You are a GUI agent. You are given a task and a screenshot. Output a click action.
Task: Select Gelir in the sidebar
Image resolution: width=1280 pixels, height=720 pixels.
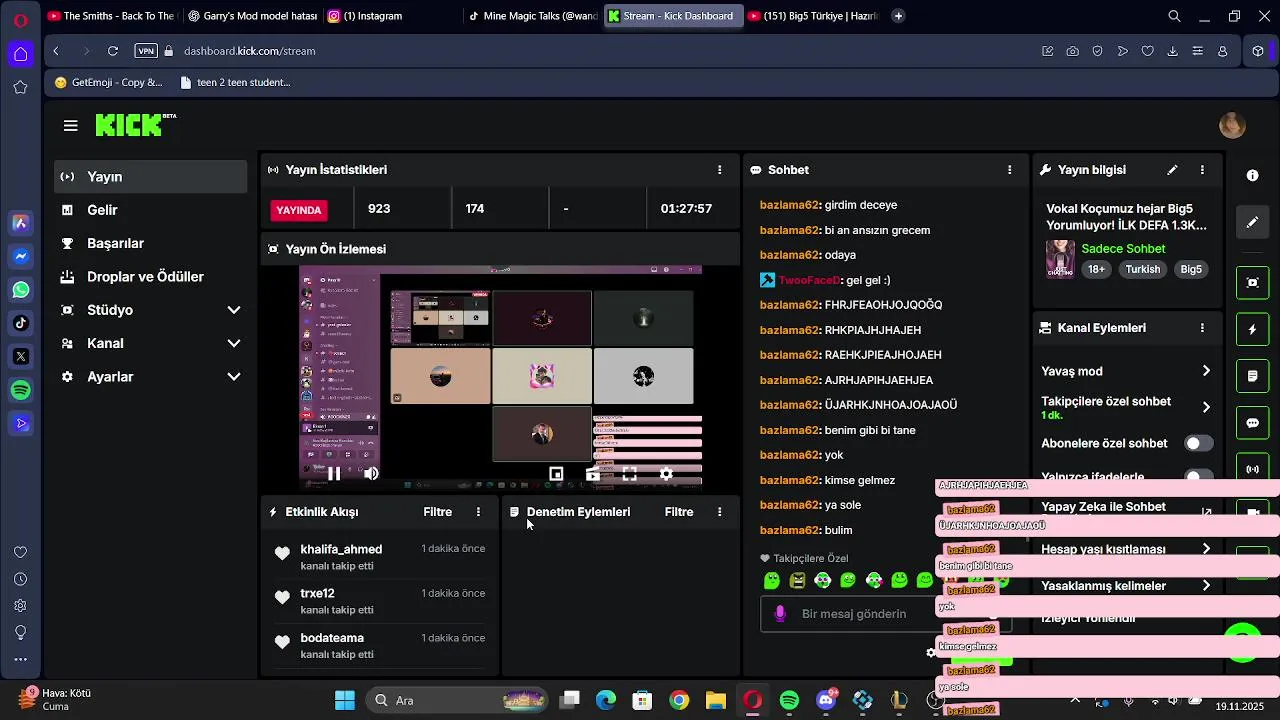coord(150,210)
